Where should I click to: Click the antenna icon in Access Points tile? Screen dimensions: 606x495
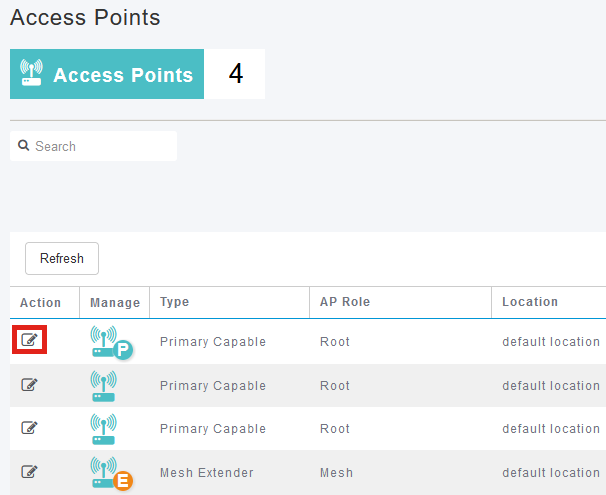pos(31,73)
